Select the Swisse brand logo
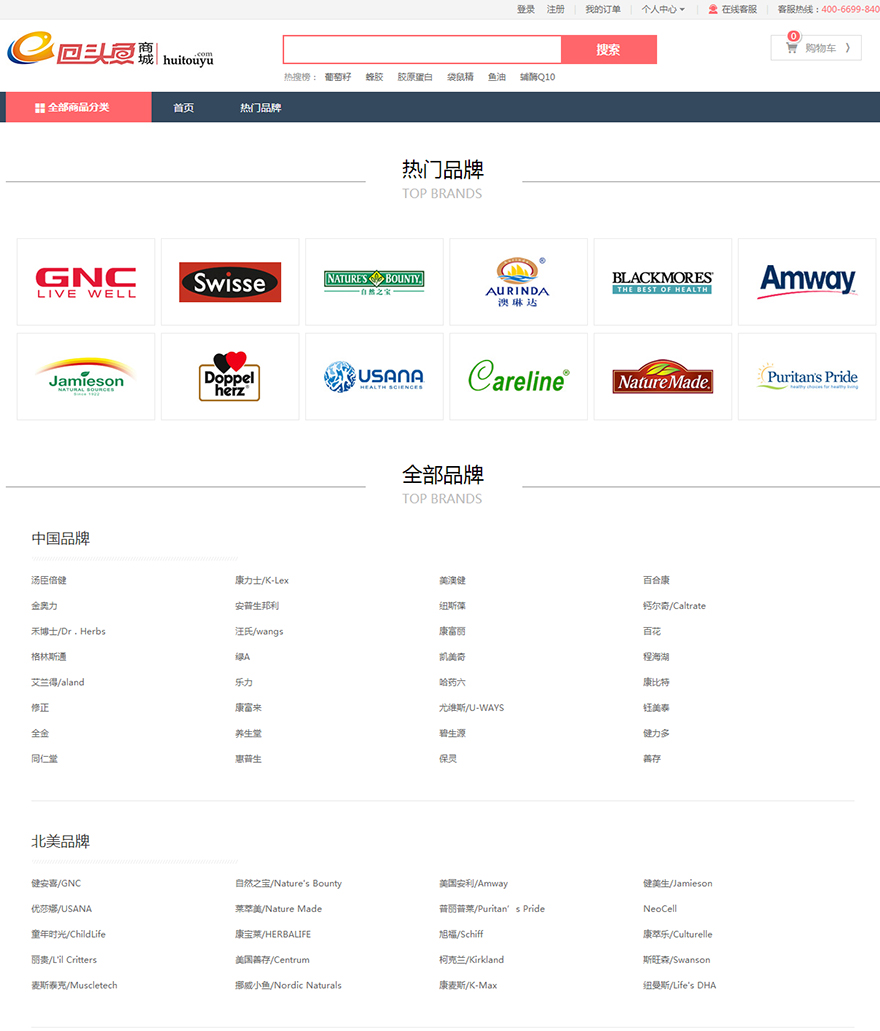Screen dimensions: 880x1031 230,282
